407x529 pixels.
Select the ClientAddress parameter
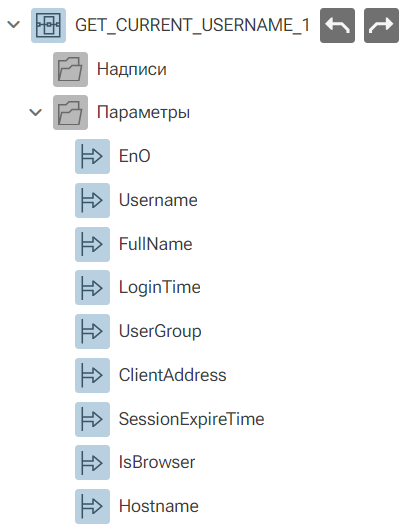coord(172,375)
